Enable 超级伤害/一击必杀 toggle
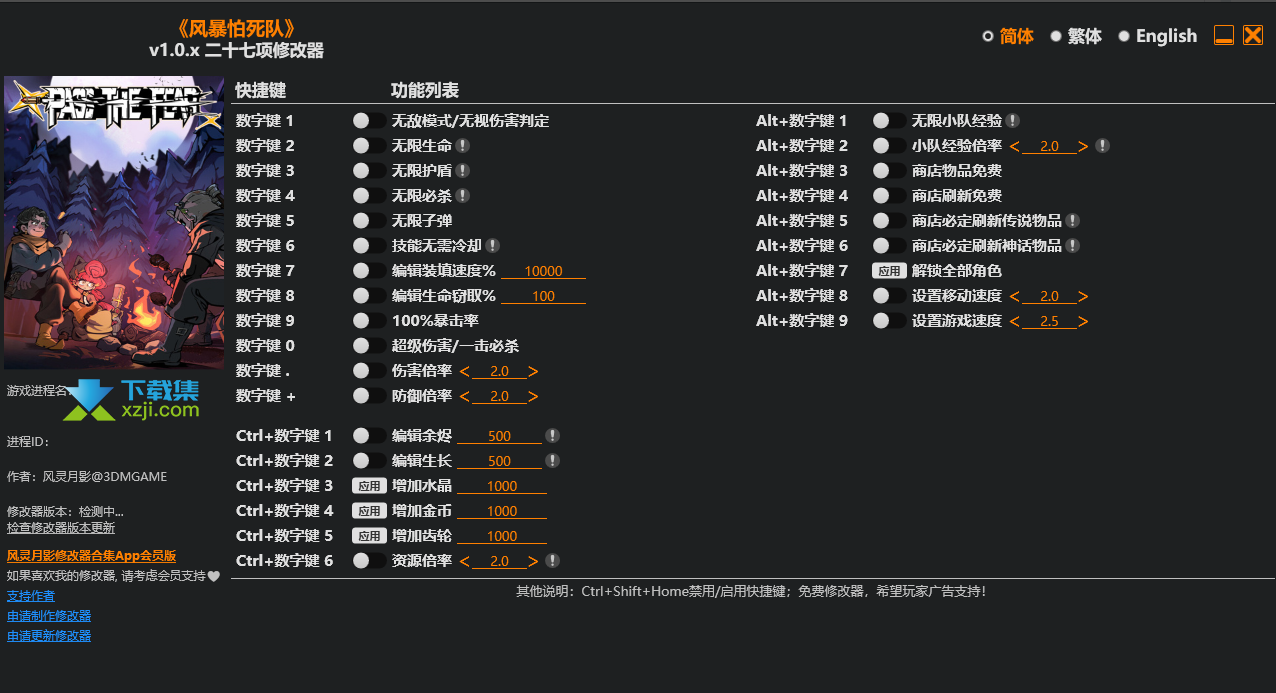 pyautogui.click(x=369, y=346)
